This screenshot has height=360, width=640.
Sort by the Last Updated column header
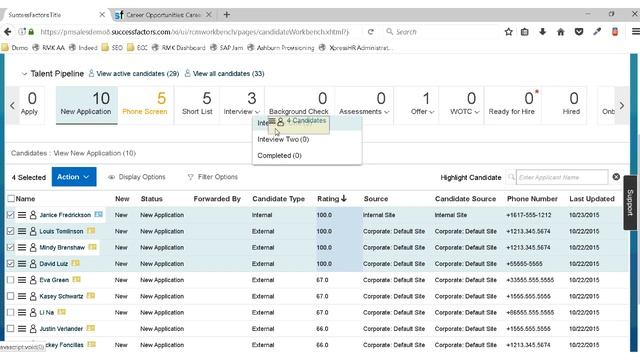pyautogui.click(x=592, y=199)
